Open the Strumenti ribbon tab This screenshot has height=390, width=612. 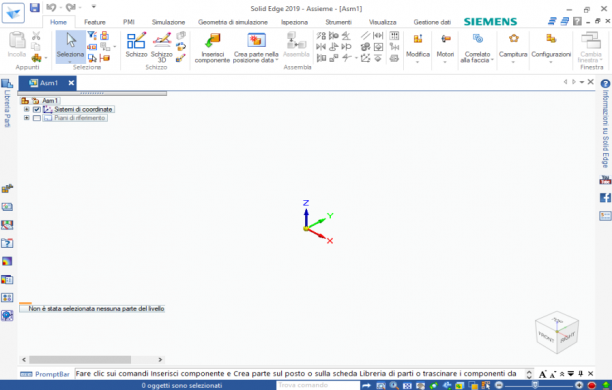[x=338, y=22]
